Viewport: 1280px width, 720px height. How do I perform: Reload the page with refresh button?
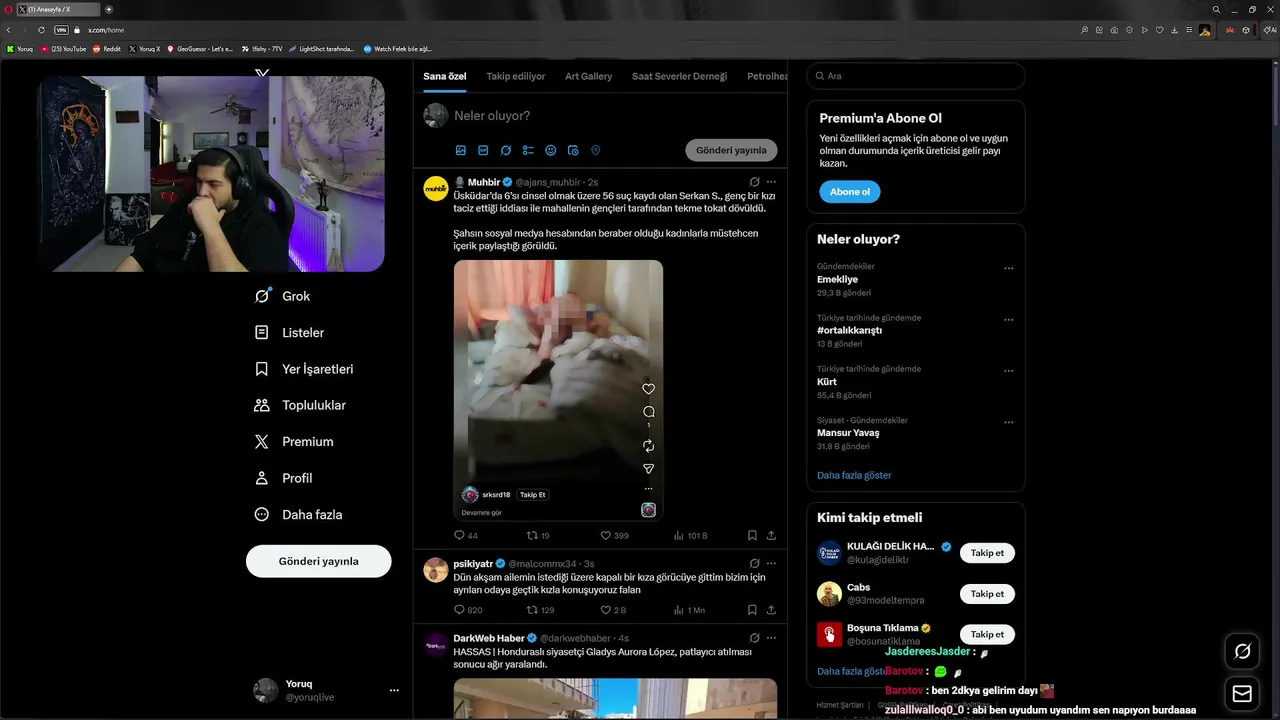[x=41, y=30]
